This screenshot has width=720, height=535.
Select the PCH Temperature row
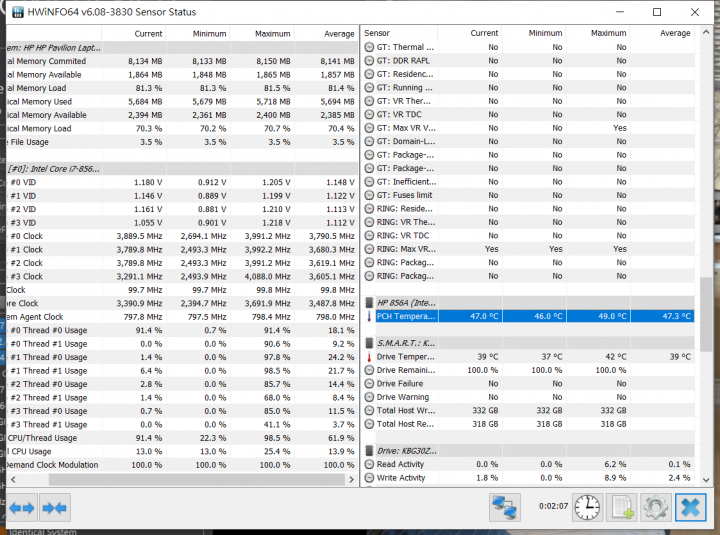pos(529,316)
